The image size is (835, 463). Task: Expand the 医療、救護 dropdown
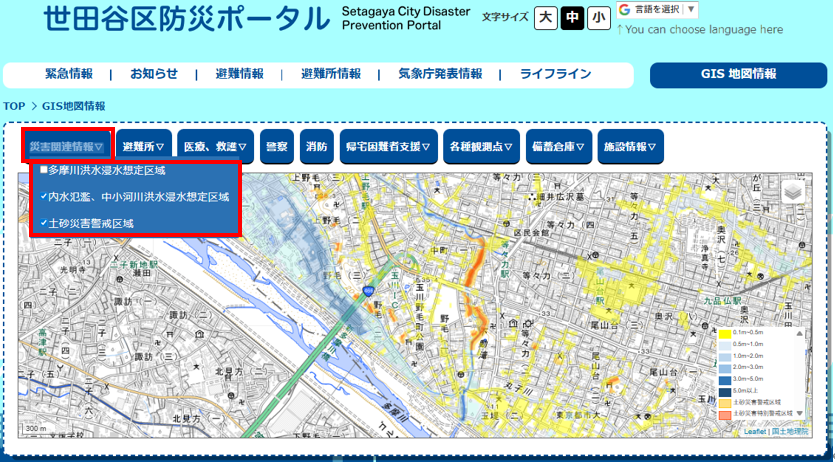[215, 147]
